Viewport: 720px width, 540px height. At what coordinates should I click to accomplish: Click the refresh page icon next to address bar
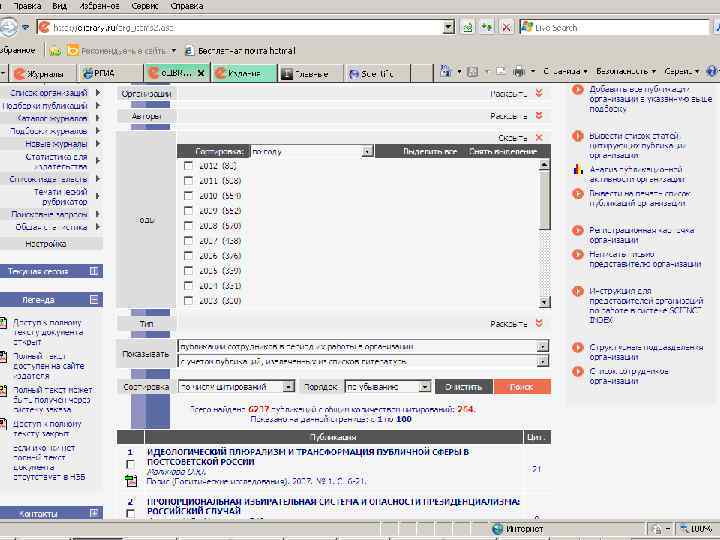tap(486, 28)
